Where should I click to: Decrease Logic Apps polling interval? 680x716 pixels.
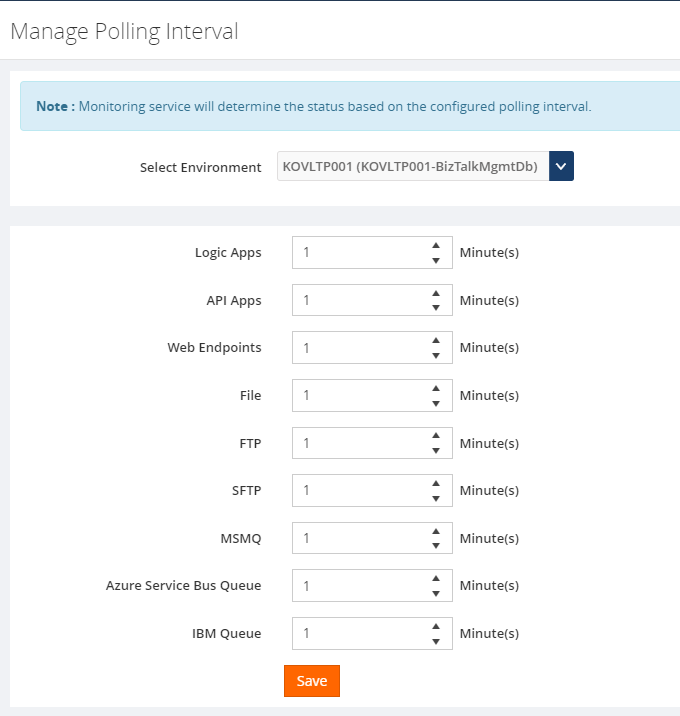click(436, 261)
